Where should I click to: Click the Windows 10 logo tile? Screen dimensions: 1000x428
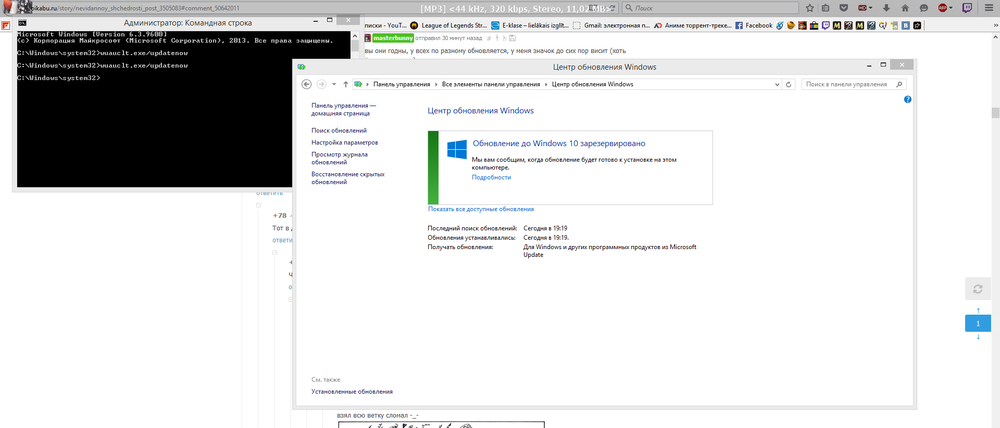click(457, 150)
